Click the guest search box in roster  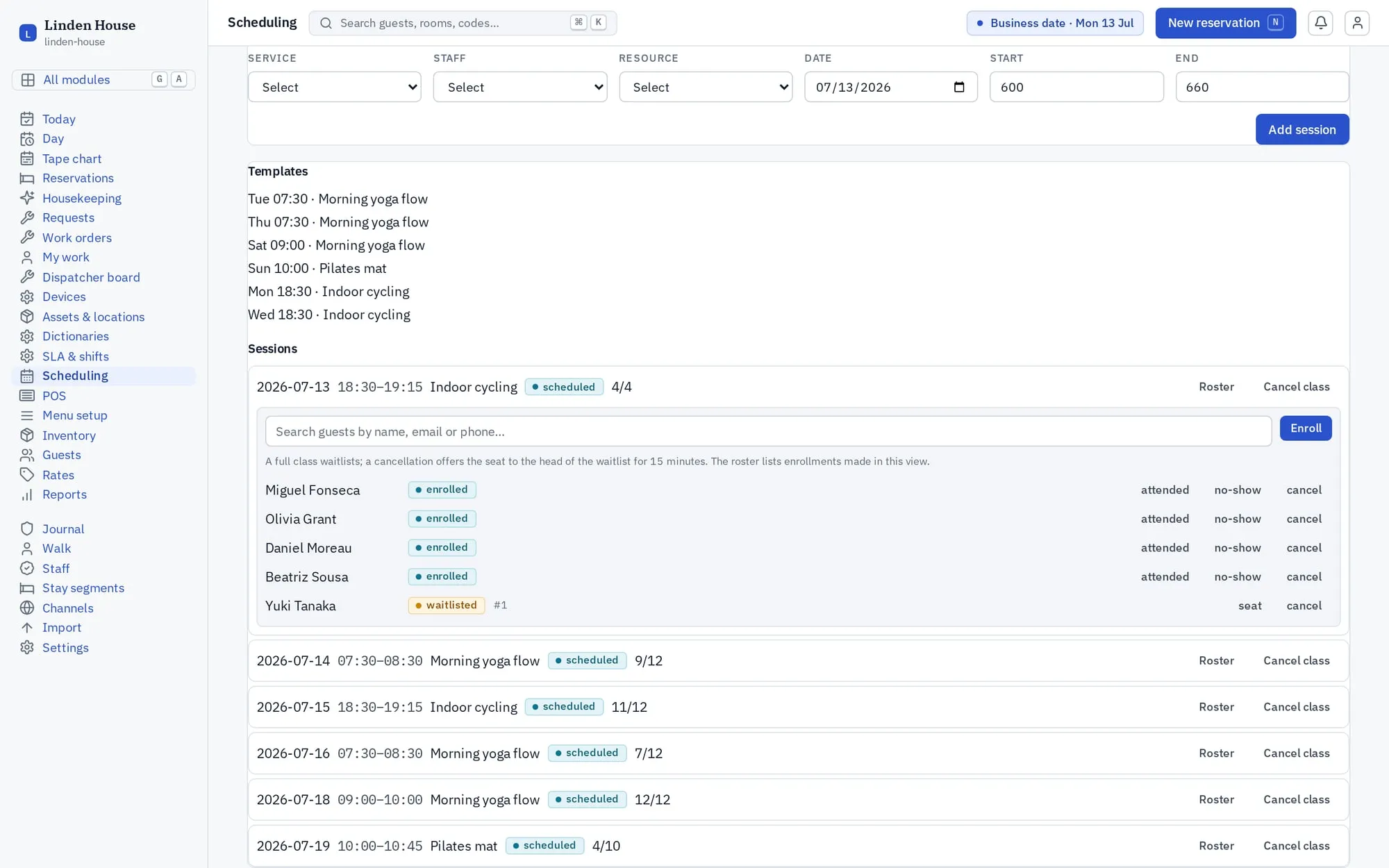click(x=768, y=431)
